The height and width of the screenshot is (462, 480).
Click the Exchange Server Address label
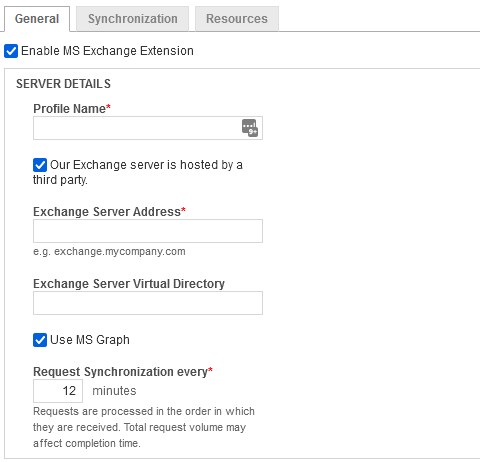pos(107,212)
